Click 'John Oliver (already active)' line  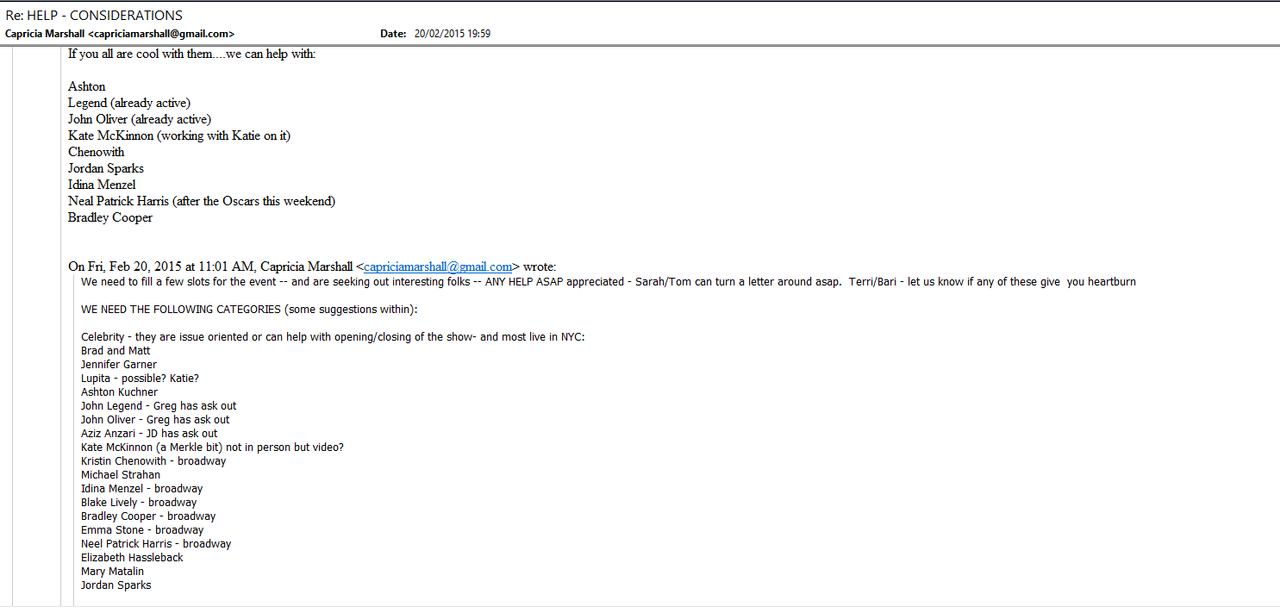[139, 119]
